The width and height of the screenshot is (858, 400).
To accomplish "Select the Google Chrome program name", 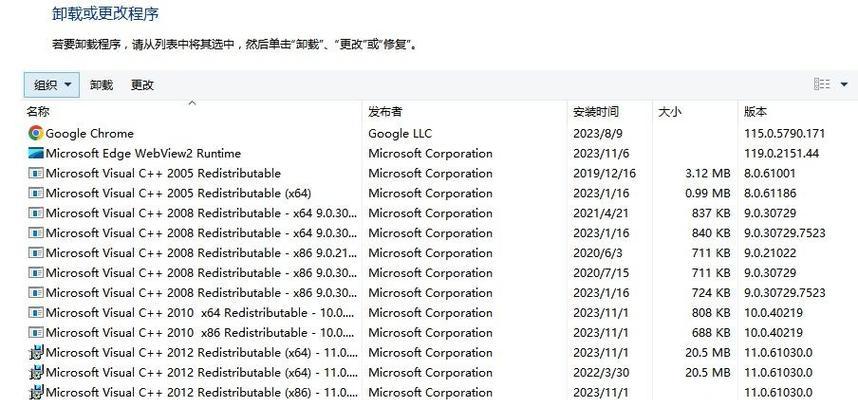I will pyautogui.click(x=90, y=134).
